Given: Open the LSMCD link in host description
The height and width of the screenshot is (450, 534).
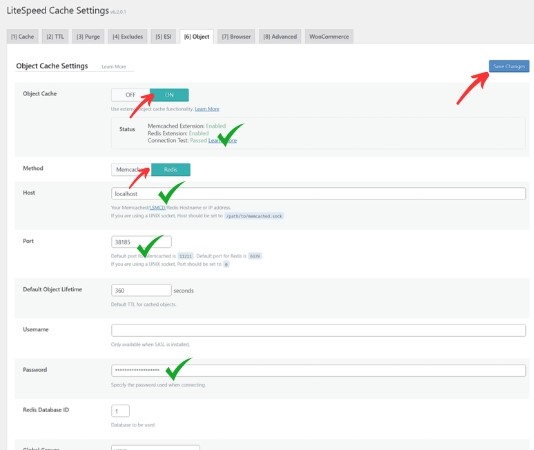Looking at the screenshot, I should pyautogui.click(x=157, y=207).
